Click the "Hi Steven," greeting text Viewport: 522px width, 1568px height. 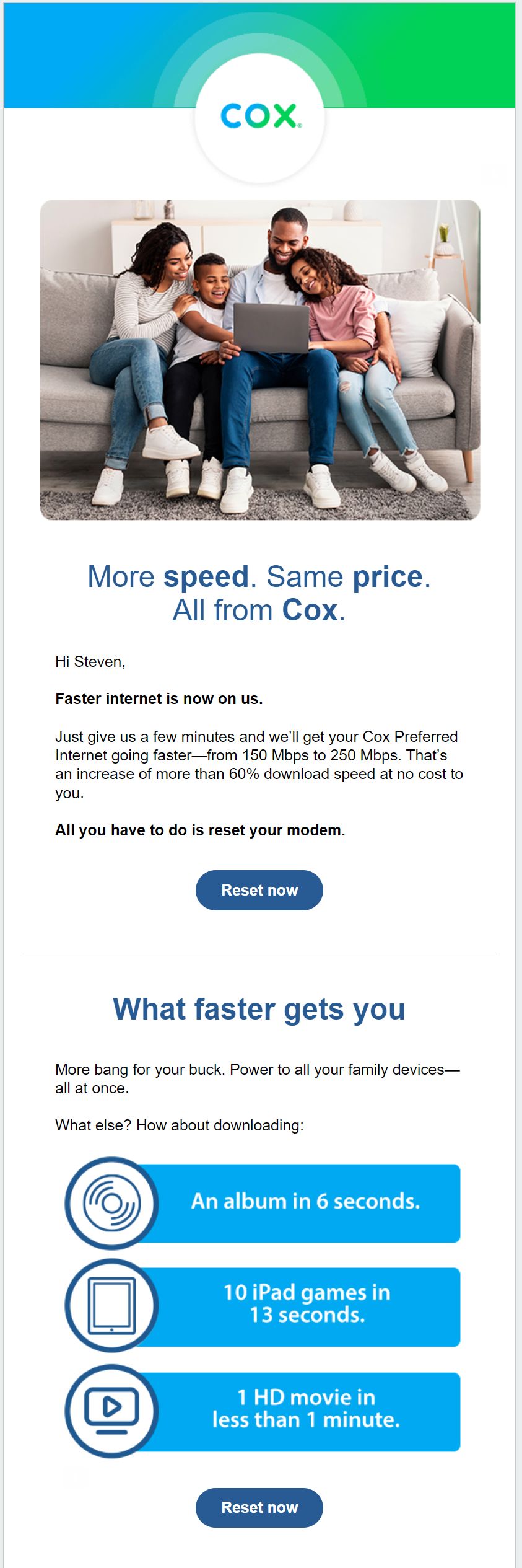pos(90,662)
